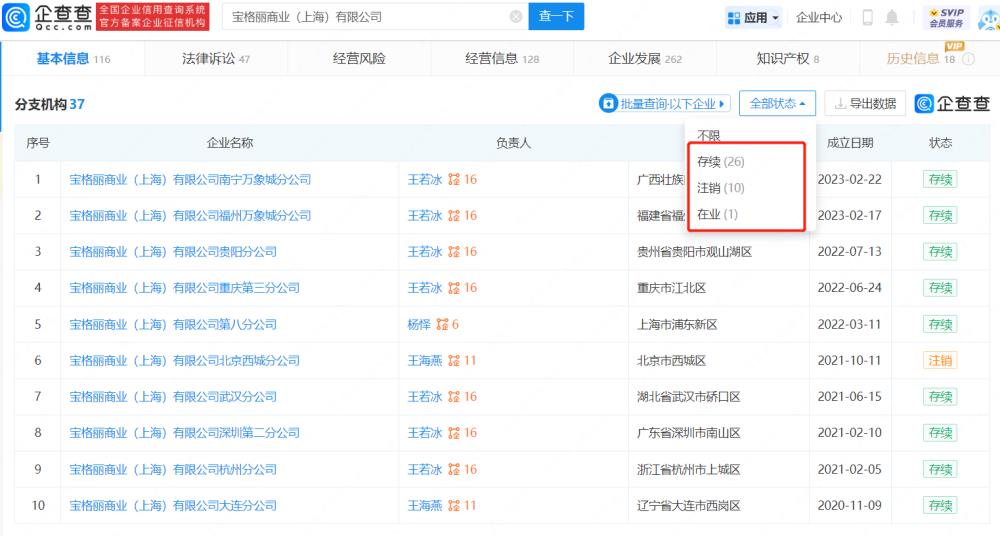Viewport: 1000px width, 536px height.
Task: Click the Qcc.com logo icon
Action: click(16, 17)
